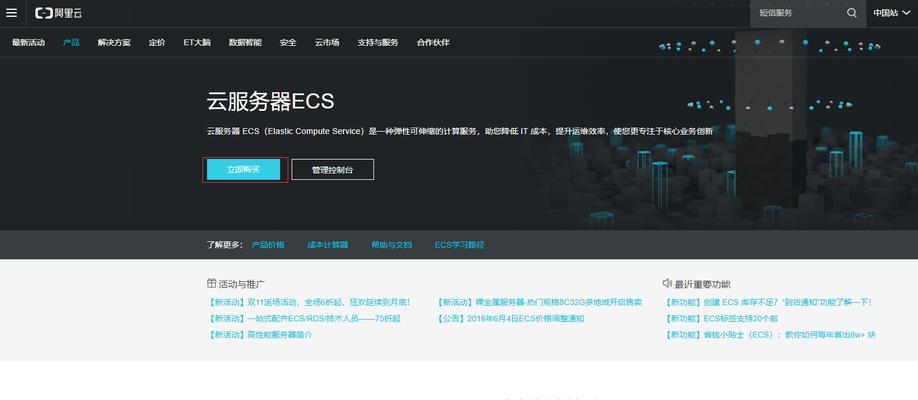
Task: Go to the 定价 menu item
Action: tap(157, 43)
